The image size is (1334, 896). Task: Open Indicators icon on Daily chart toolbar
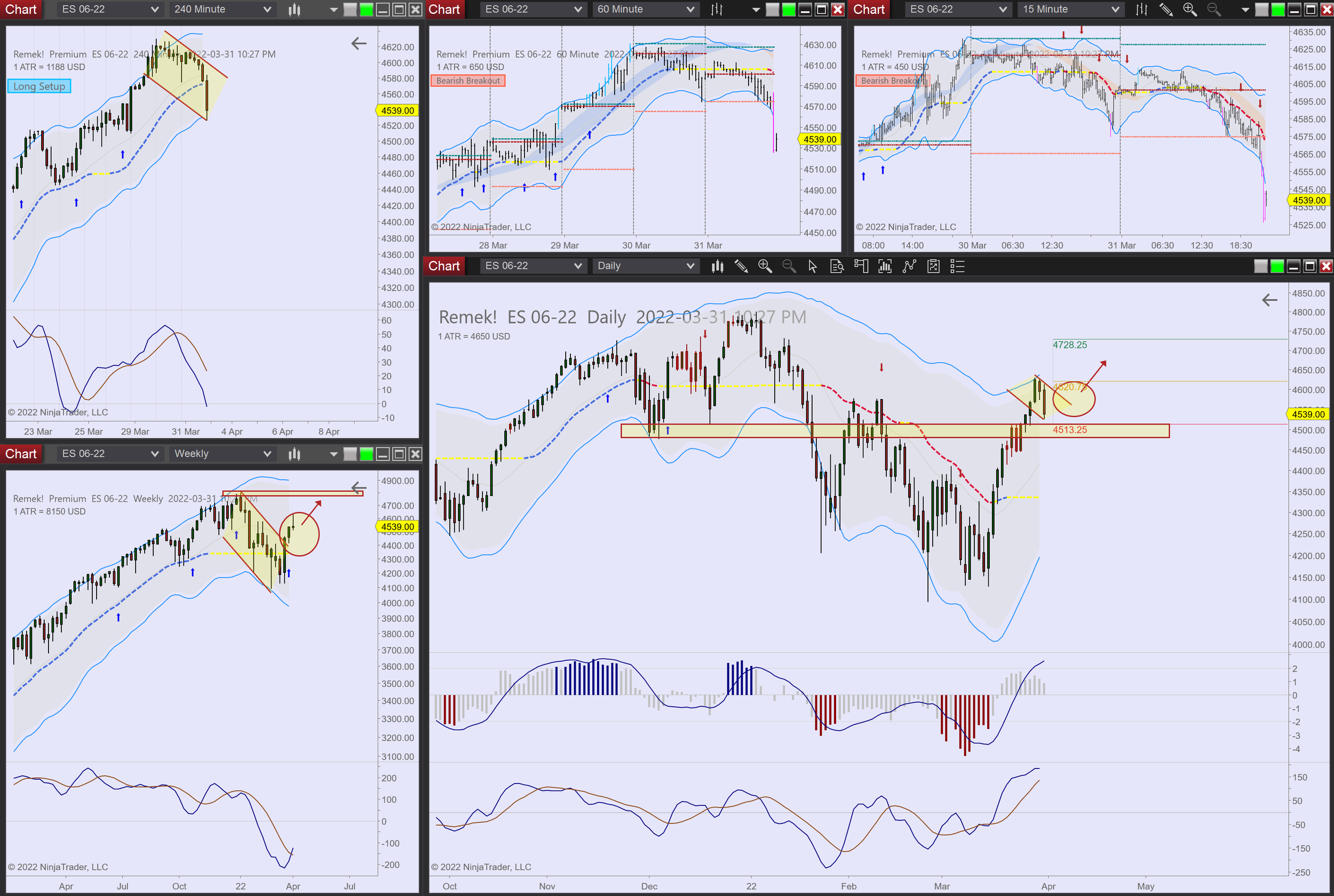pyautogui.click(x=909, y=266)
